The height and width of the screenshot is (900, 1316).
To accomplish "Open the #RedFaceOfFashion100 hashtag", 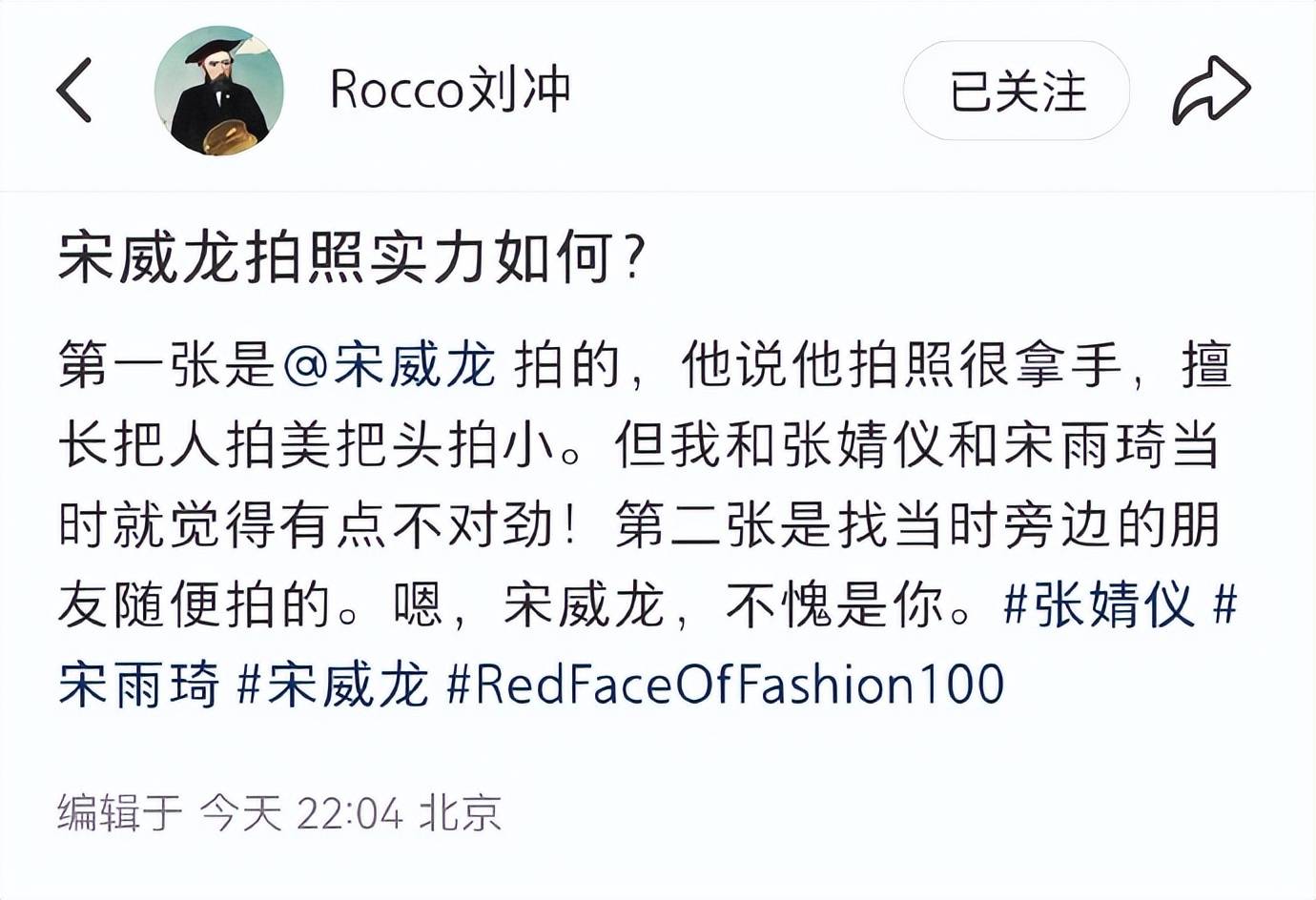I will 725,685.
